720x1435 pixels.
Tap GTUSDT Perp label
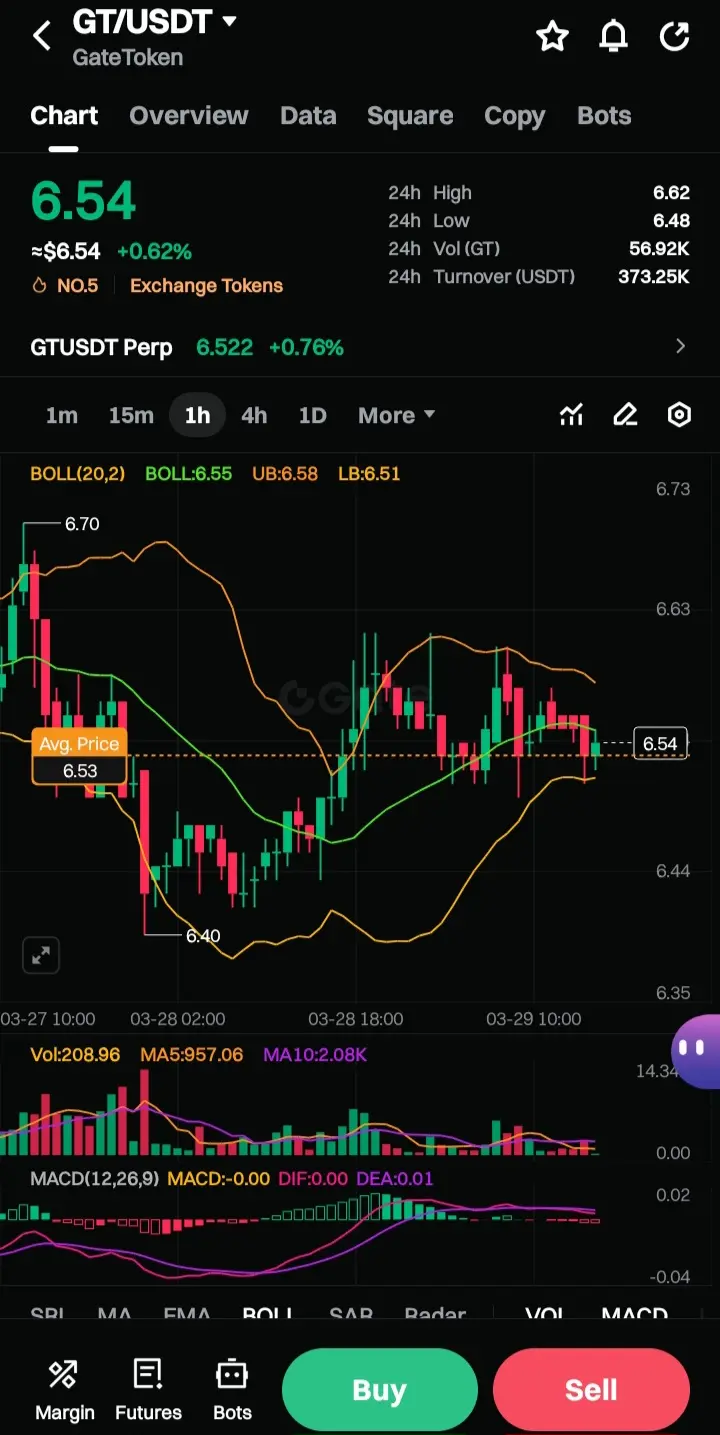(101, 347)
